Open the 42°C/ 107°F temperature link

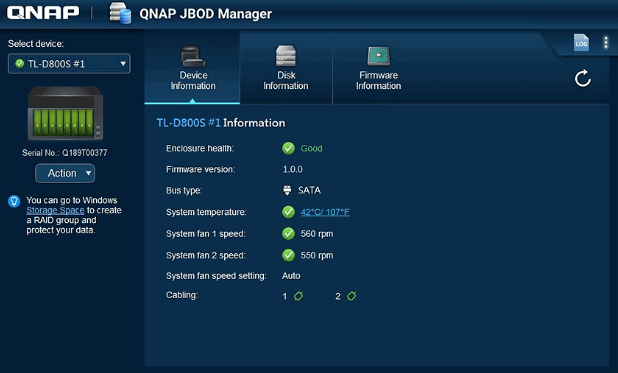pos(325,212)
